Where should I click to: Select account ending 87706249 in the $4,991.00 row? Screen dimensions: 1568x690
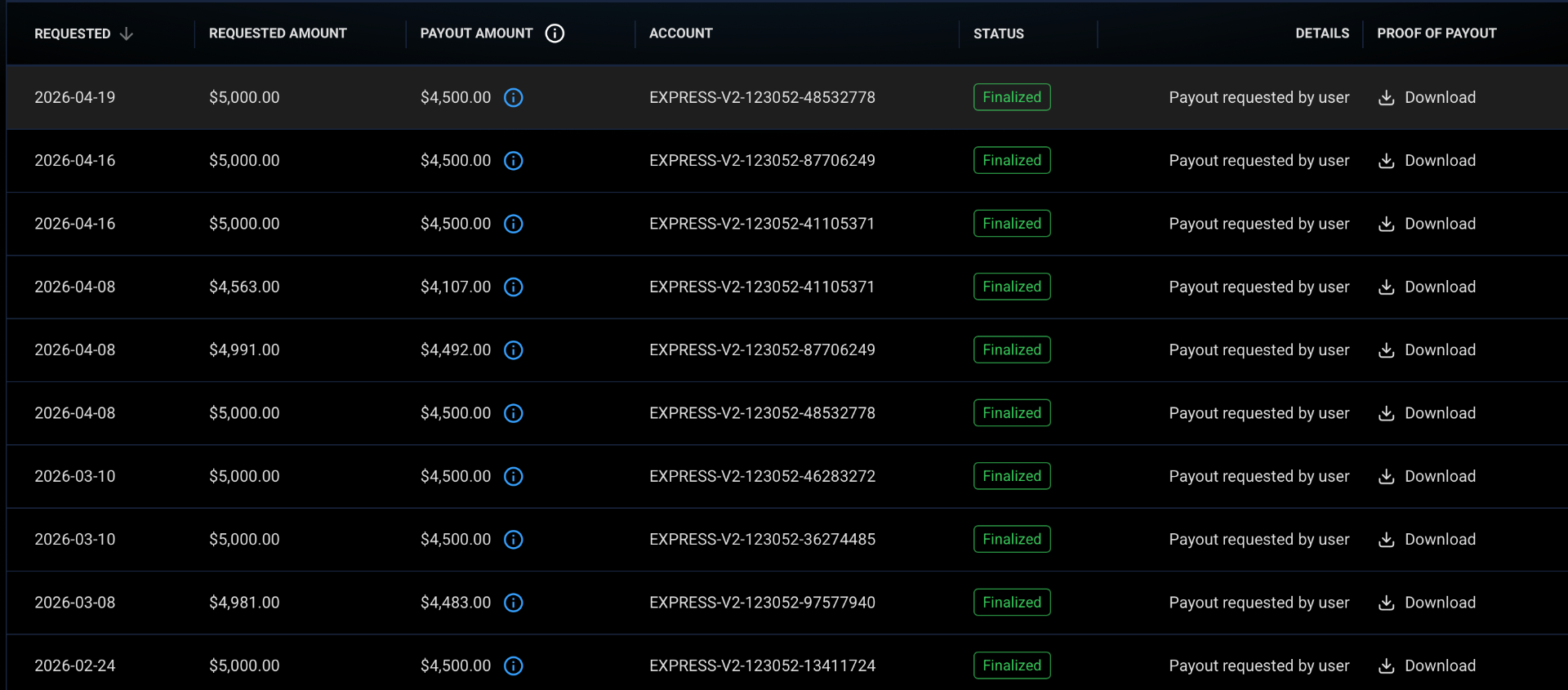tap(762, 350)
